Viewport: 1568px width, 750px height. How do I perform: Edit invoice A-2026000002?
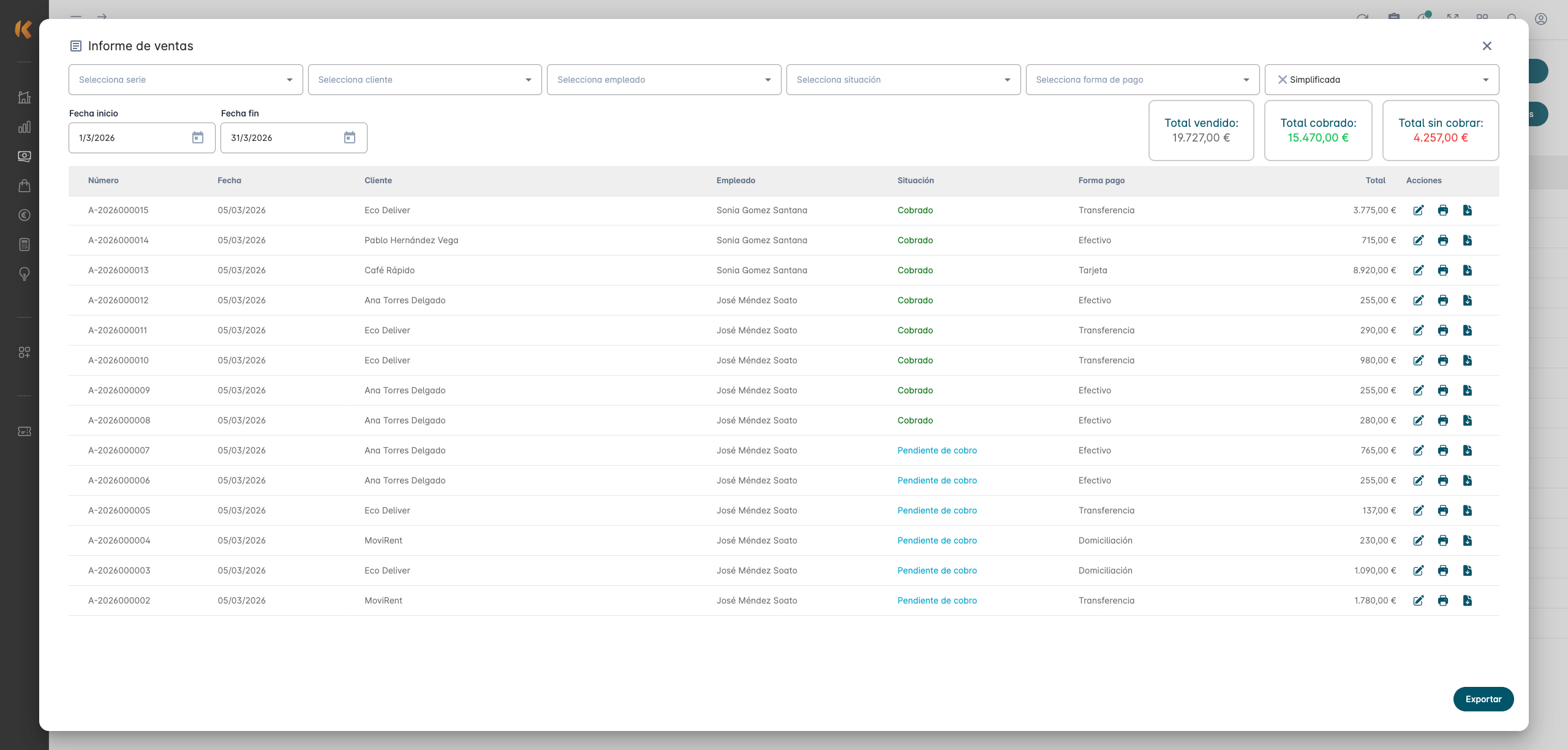[1419, 600]
